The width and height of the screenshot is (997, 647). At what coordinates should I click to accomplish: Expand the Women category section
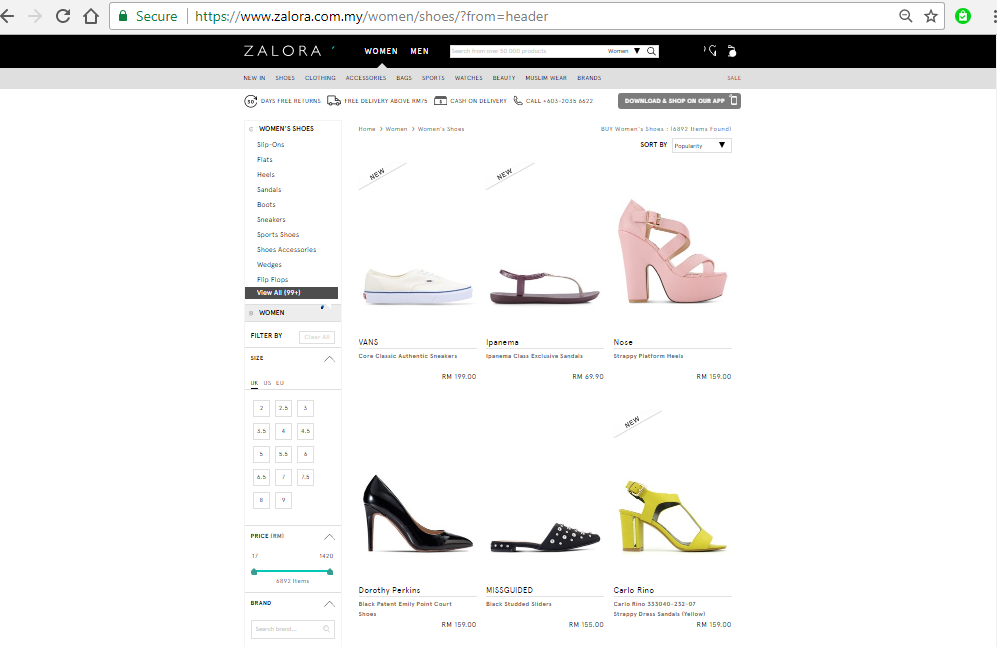pyautogui.click(x=251, y=313)
